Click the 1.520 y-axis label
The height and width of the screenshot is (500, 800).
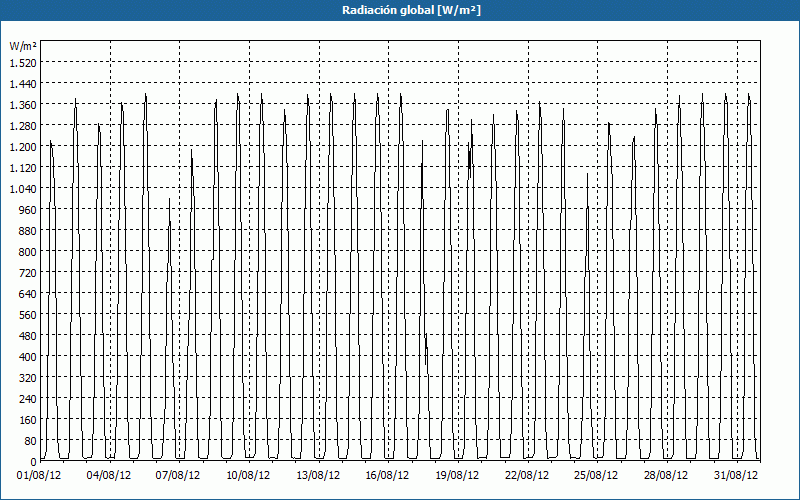(x=23, y=63)
